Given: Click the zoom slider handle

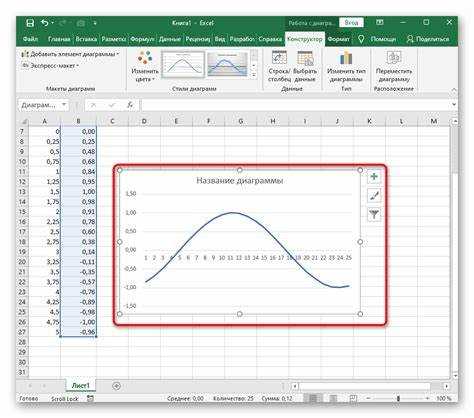Looking at the screenshot, I should [398, 398].
